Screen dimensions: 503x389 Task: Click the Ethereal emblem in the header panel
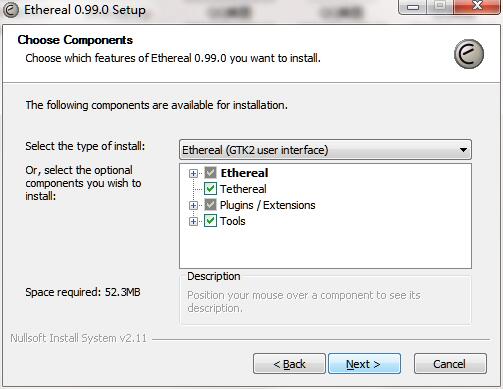click(x=469, y=54)
